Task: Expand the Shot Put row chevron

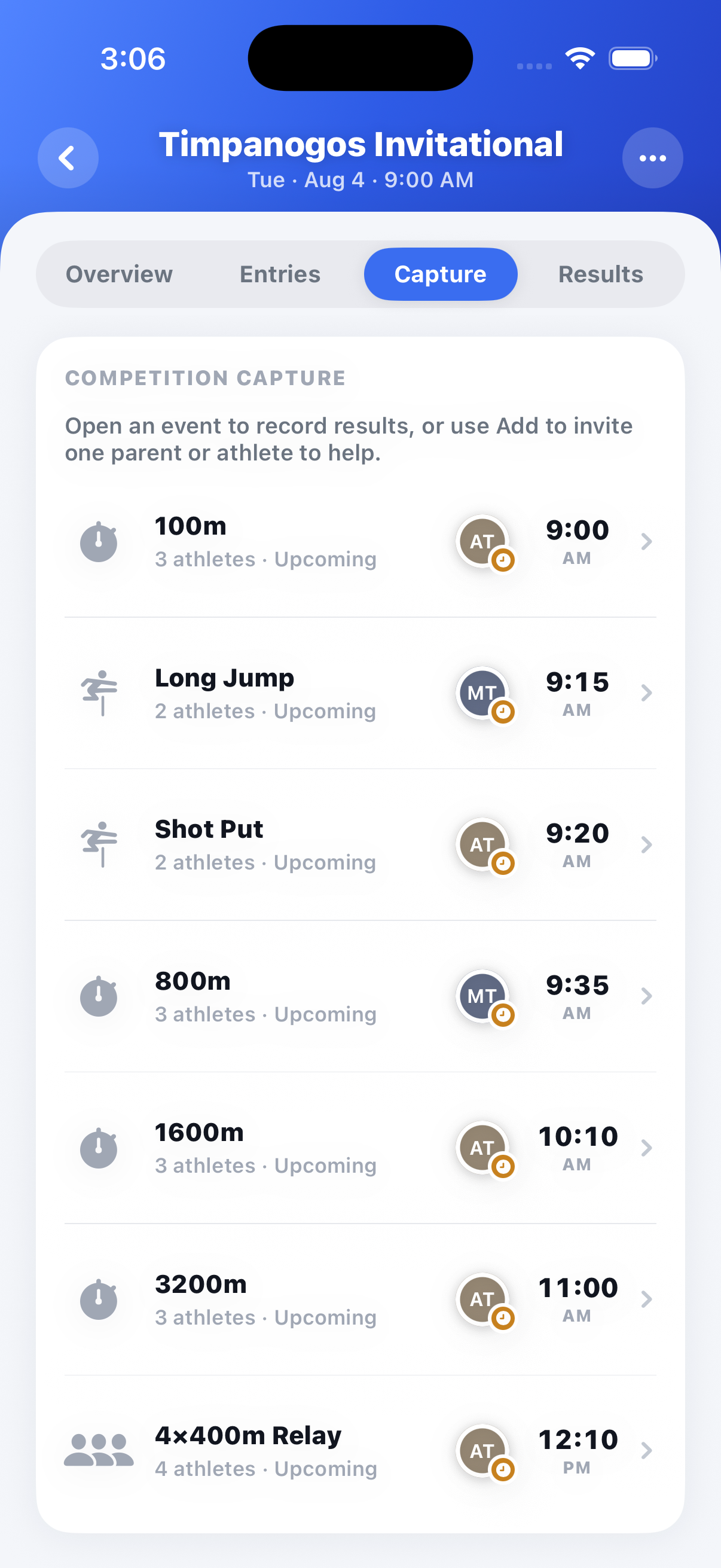Action: click(x=646, y=844)
